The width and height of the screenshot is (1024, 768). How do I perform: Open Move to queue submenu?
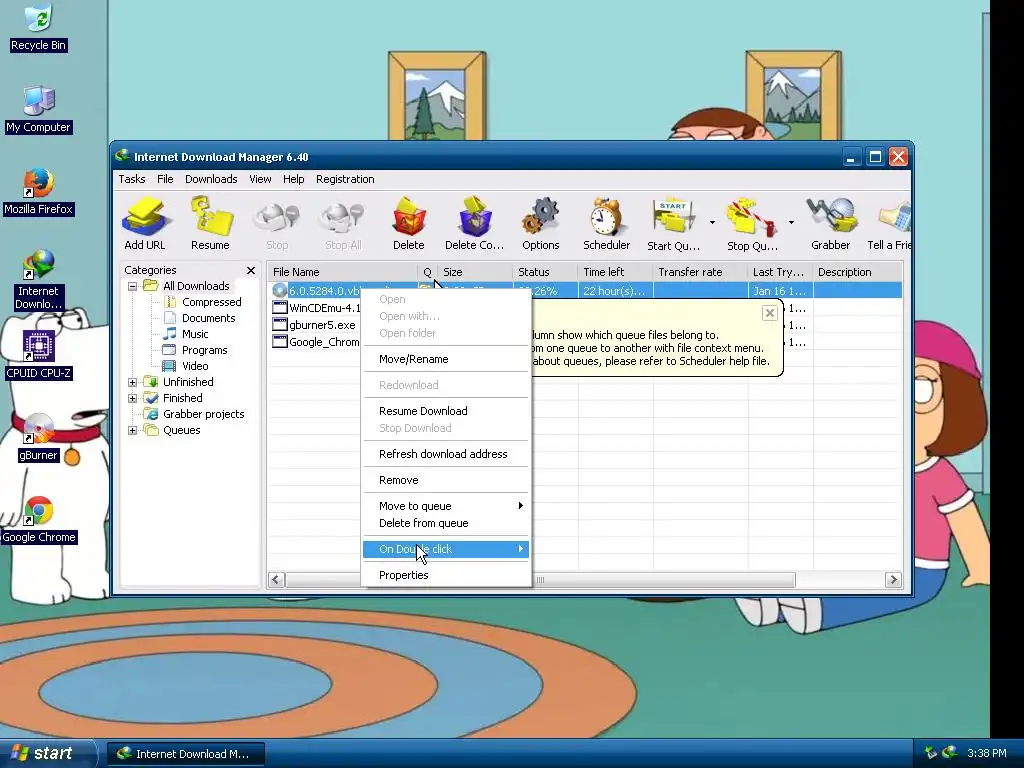click(x=445, y=506)
